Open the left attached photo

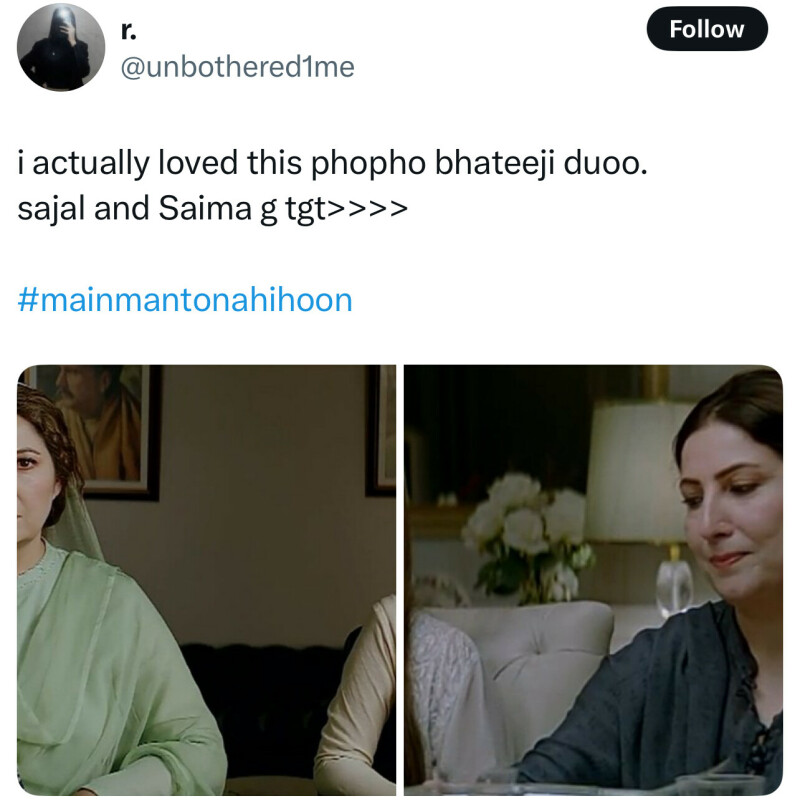pyautogui.click(x=206, y=580)
